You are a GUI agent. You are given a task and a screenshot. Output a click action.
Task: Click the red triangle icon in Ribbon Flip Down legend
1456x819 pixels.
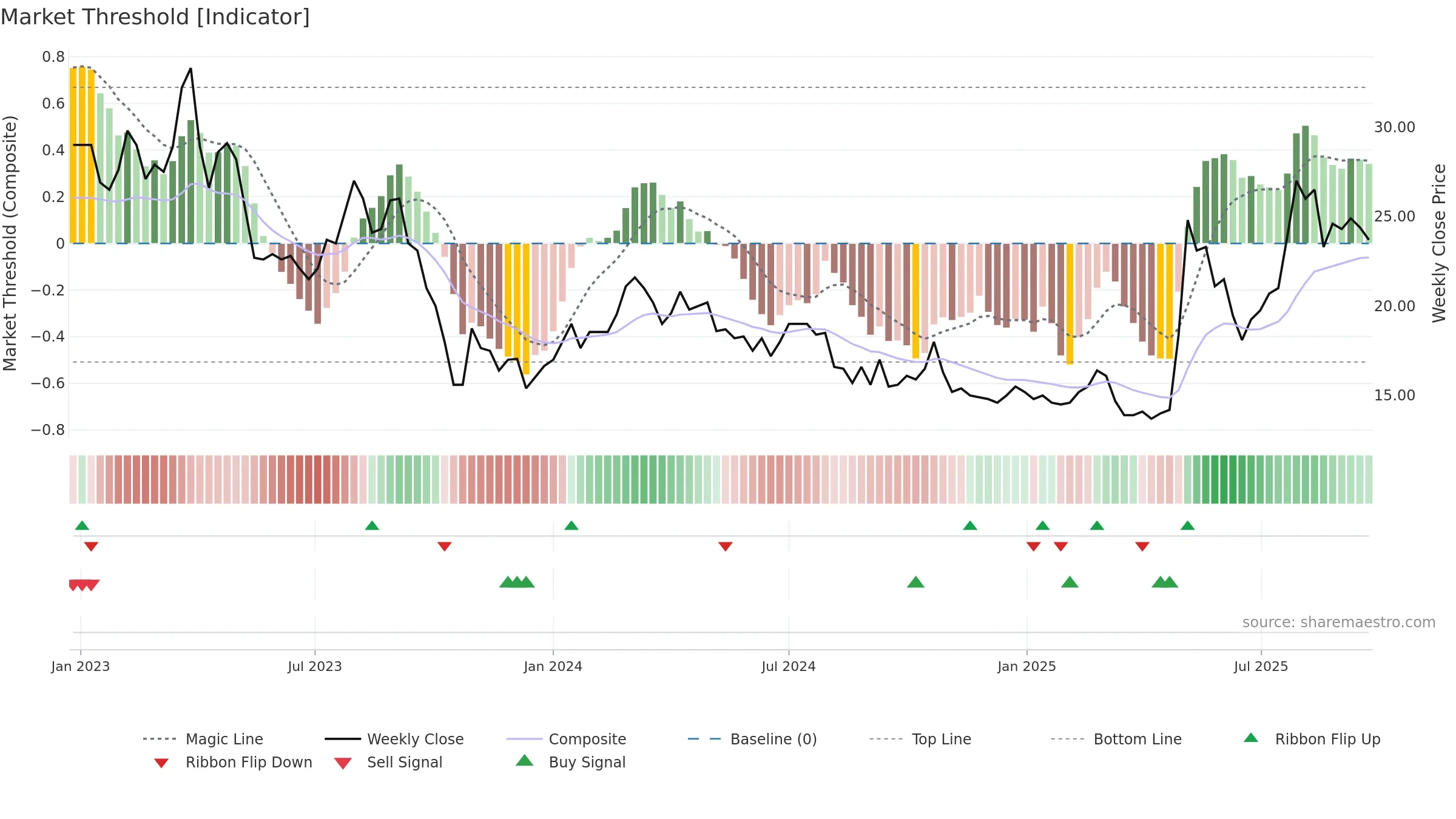pos(161,763)
